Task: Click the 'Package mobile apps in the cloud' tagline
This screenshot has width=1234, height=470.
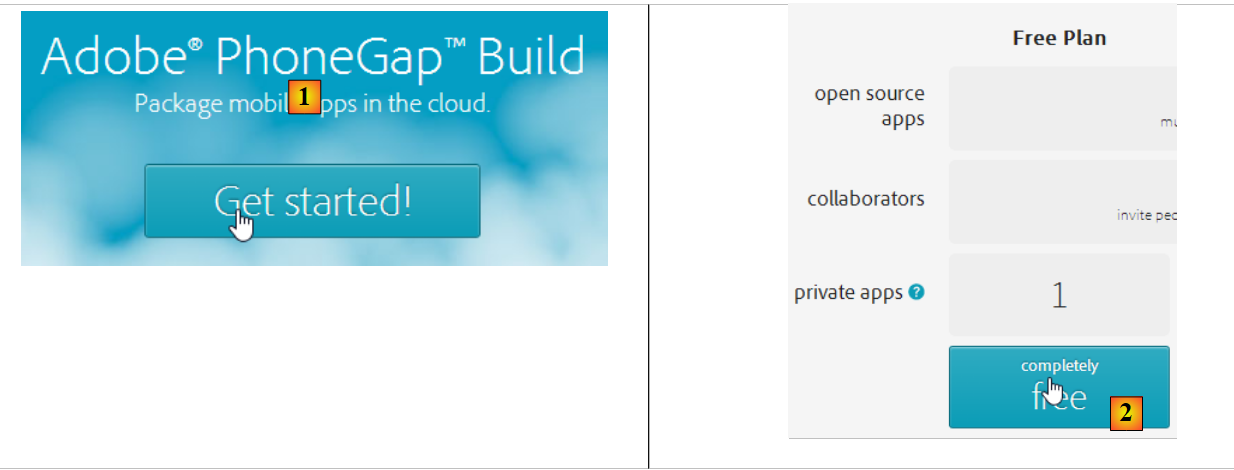Action: click(x=312, y=104)
